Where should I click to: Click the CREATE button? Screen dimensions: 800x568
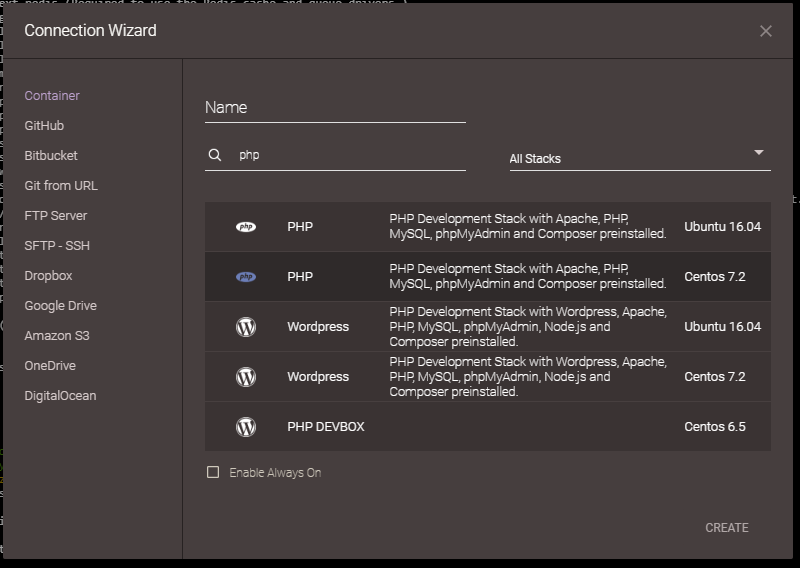pyautogui.click(x=727, y=528)
